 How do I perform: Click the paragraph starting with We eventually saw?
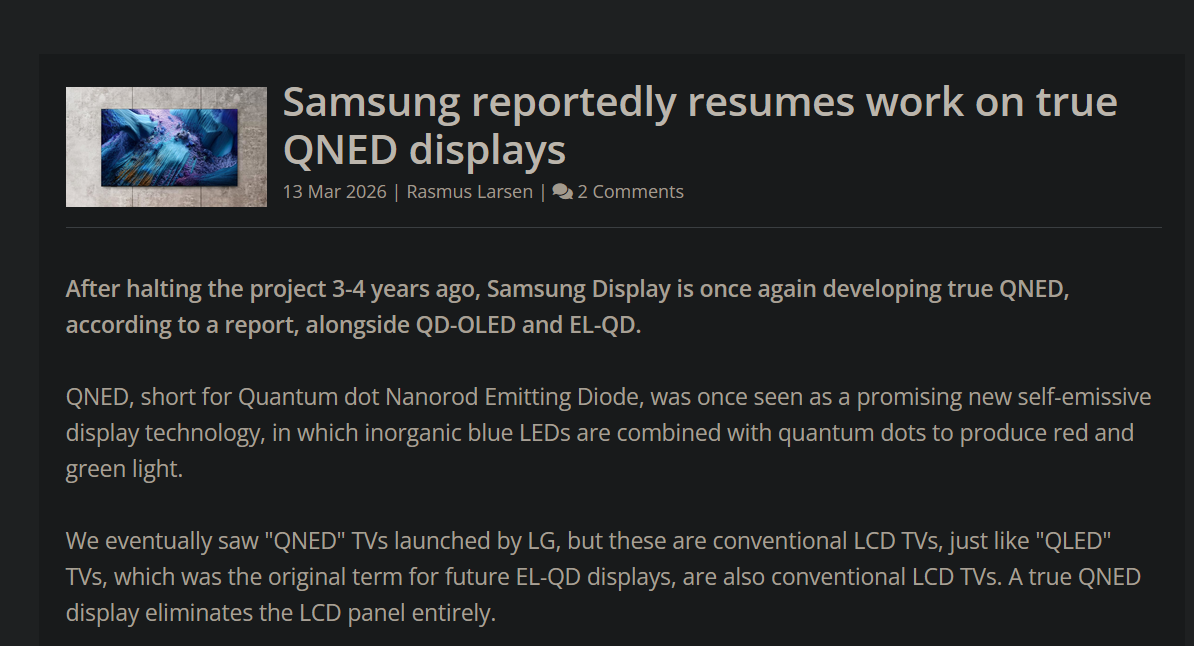(600, 577)
